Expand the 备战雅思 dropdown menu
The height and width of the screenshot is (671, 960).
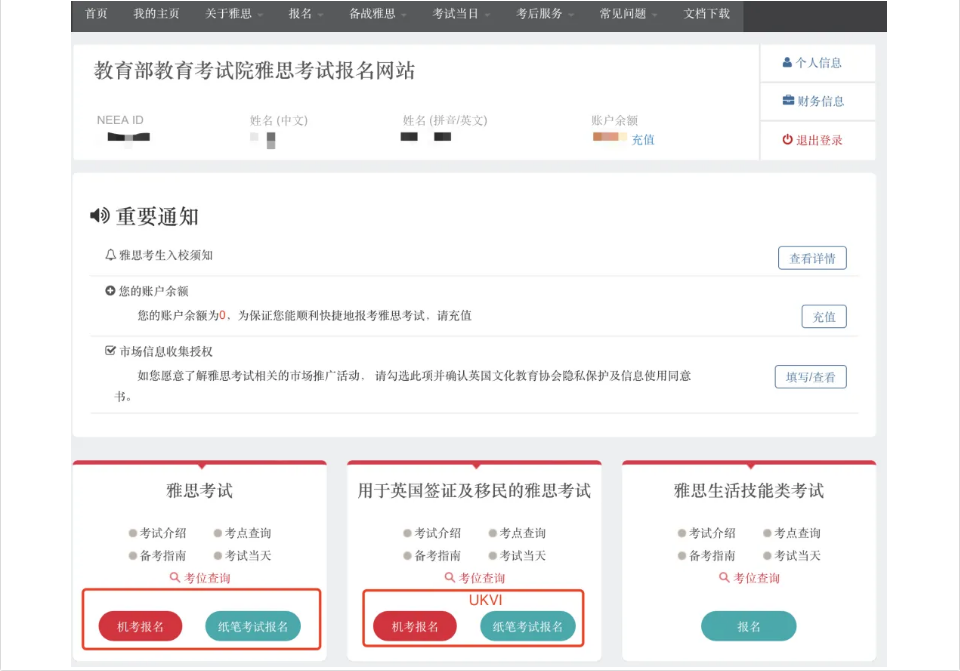coord(378,13)
